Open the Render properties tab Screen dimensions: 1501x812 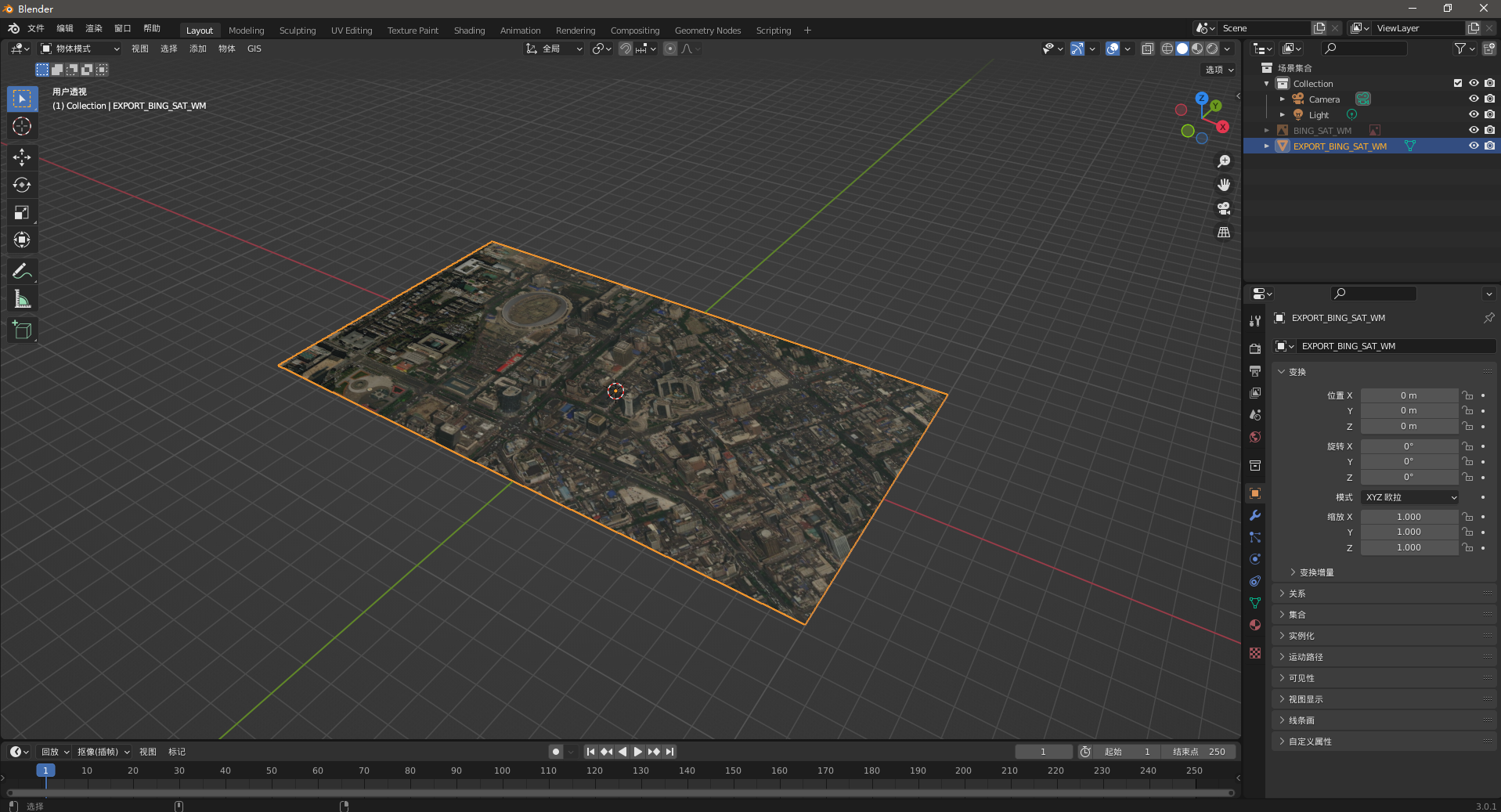click(x=1255, y=348)
